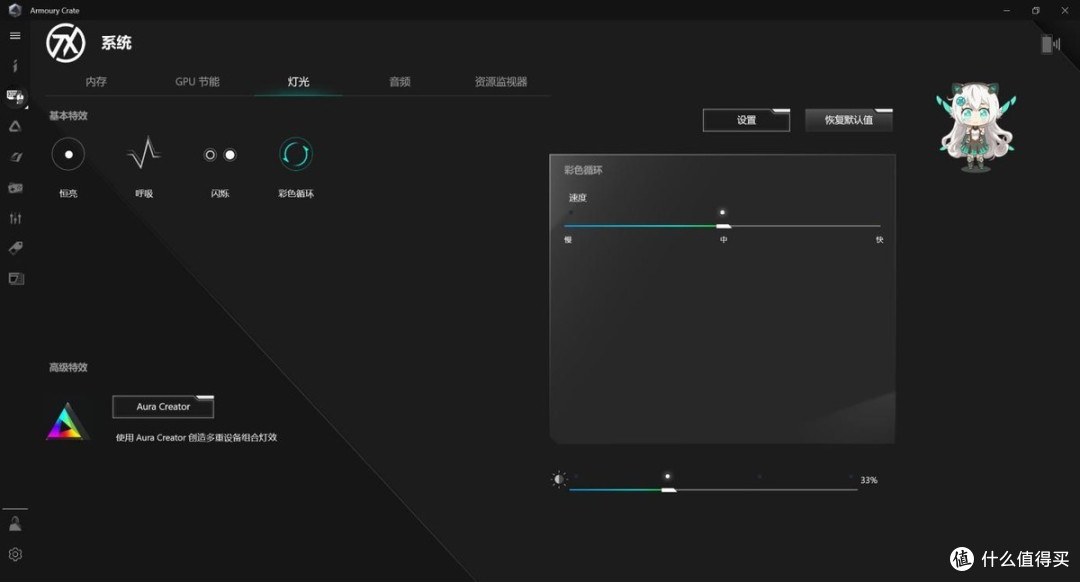1080x582 pixels.
Task: Open the Settings gear at sidebar bottom
Action: pyautogui.click(x=15, y=554)
